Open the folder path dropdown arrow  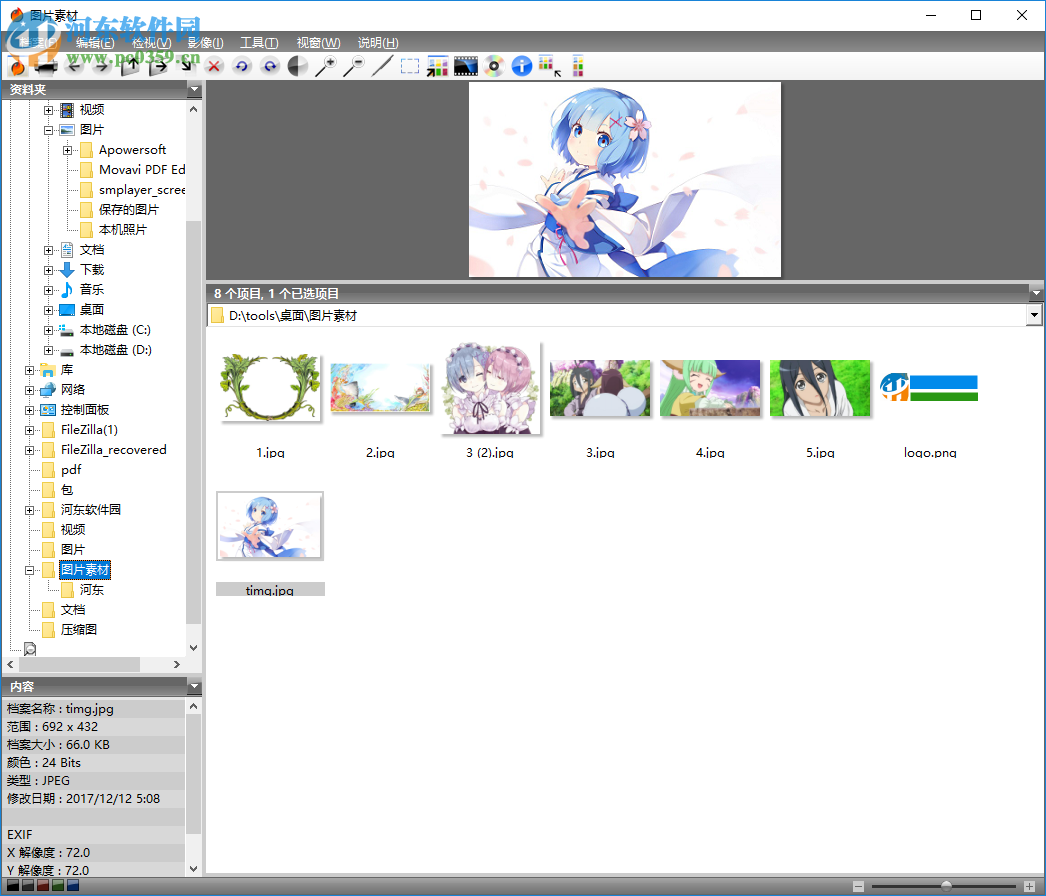(x=1034, y=316)
